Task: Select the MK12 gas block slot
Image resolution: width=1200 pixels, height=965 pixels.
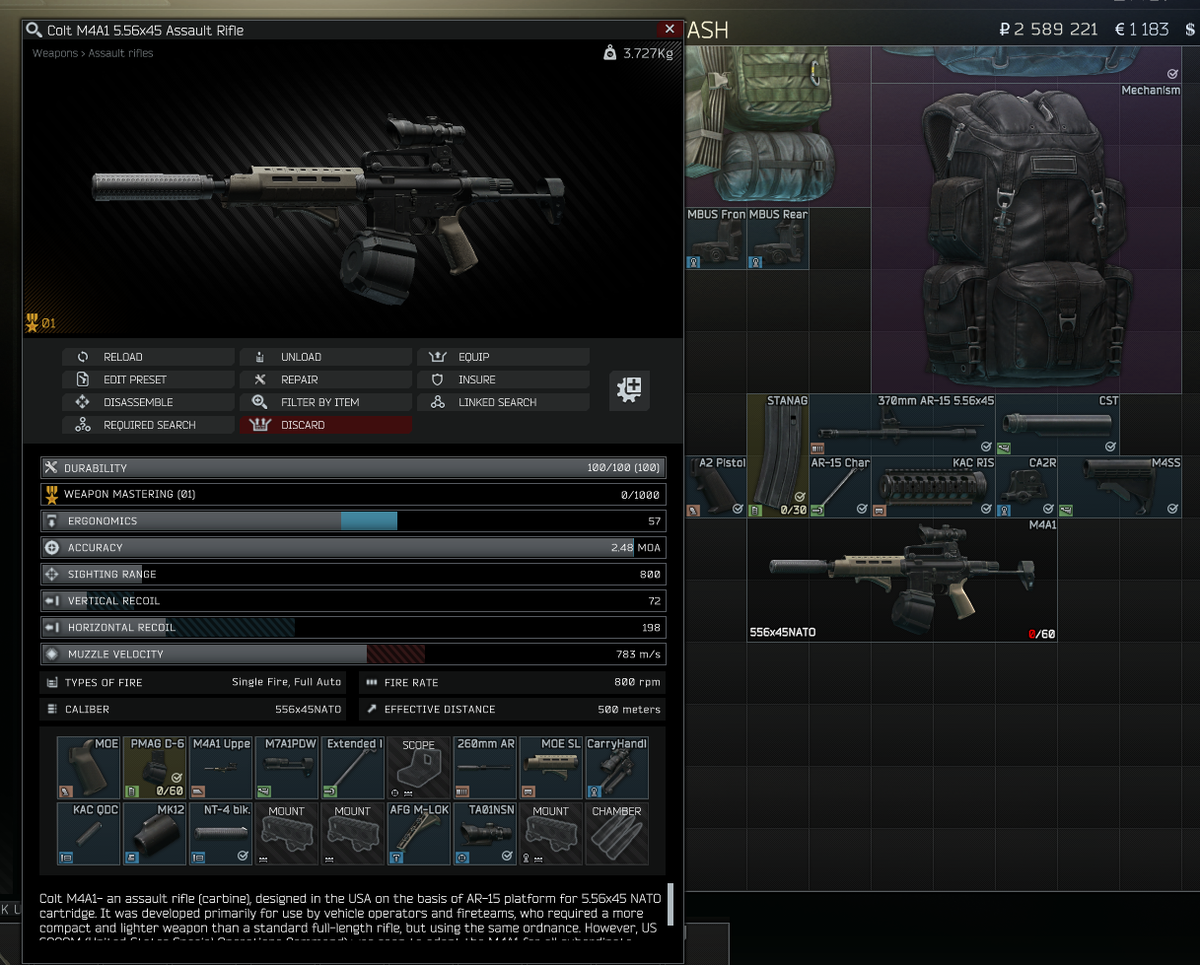Action: (x=155, y=833)
